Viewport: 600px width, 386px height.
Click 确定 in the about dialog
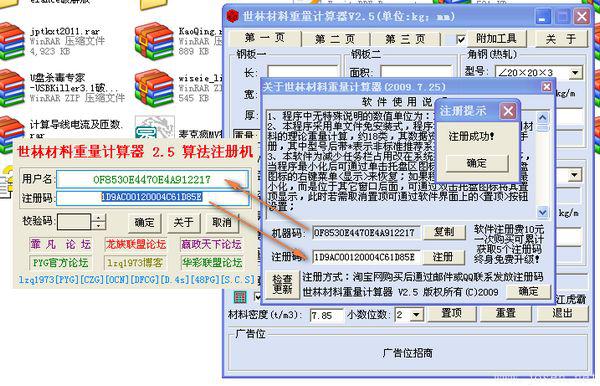(528, 292)
